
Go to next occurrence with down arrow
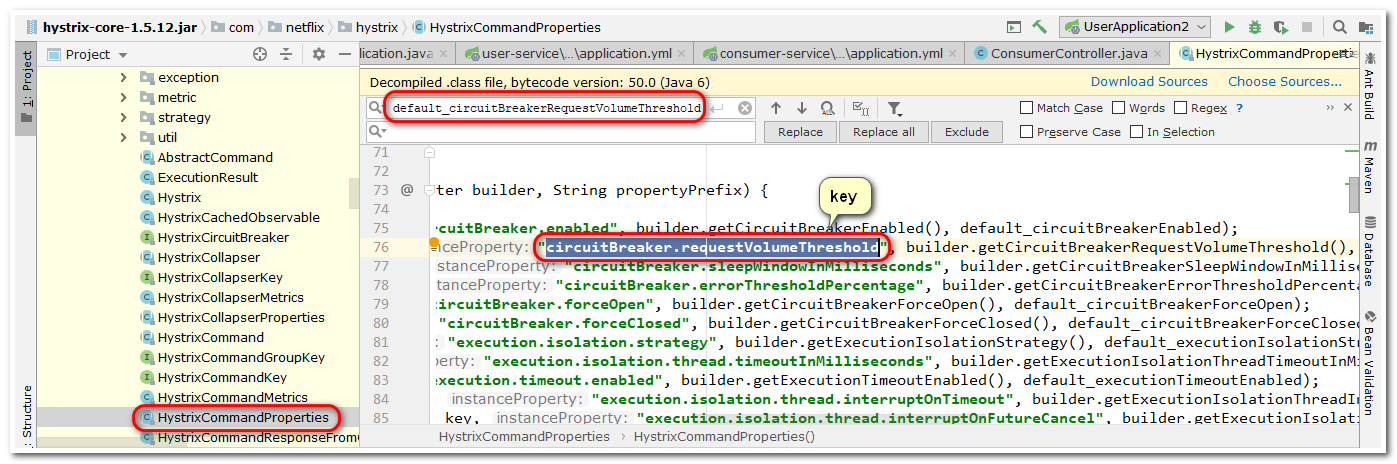802,108
